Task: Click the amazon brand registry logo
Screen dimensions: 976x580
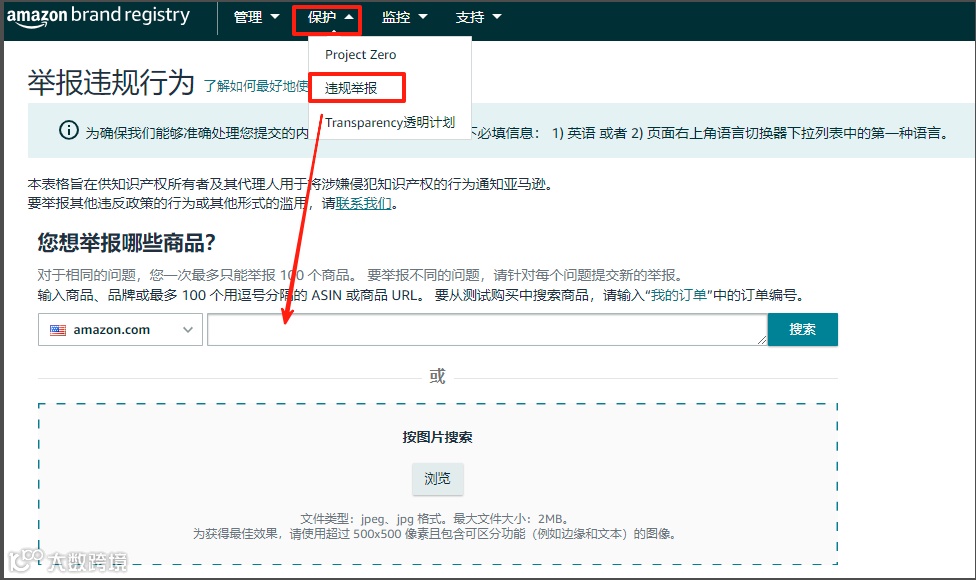Action: point(98,16)
